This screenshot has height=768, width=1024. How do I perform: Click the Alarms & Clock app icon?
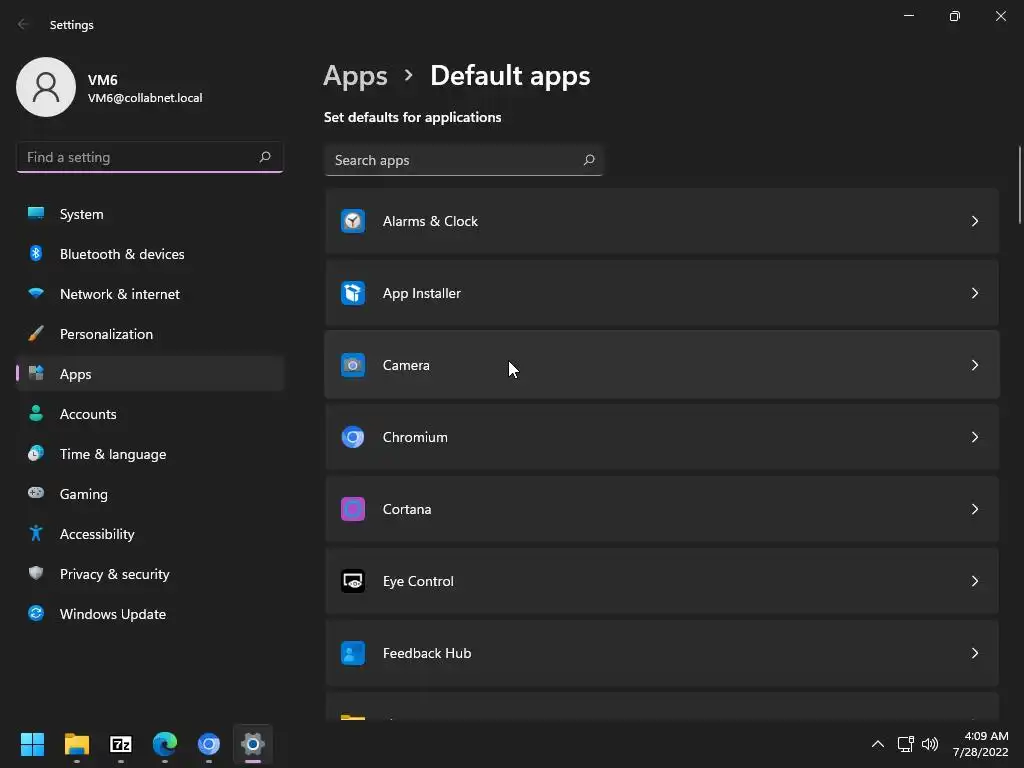pyautogui.click(x=353, y=221)
